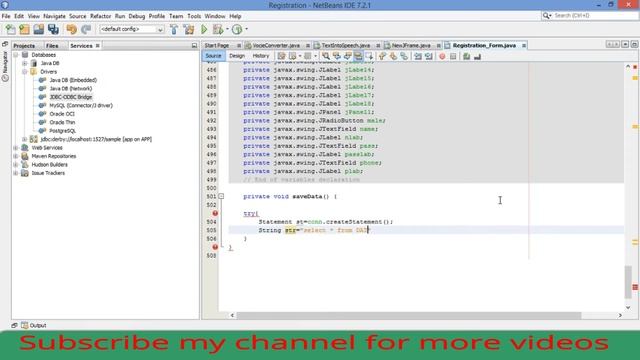Click the search magnifier icon in Search box
Viewport: 640px width, 360px height.
tap(546, 16)
